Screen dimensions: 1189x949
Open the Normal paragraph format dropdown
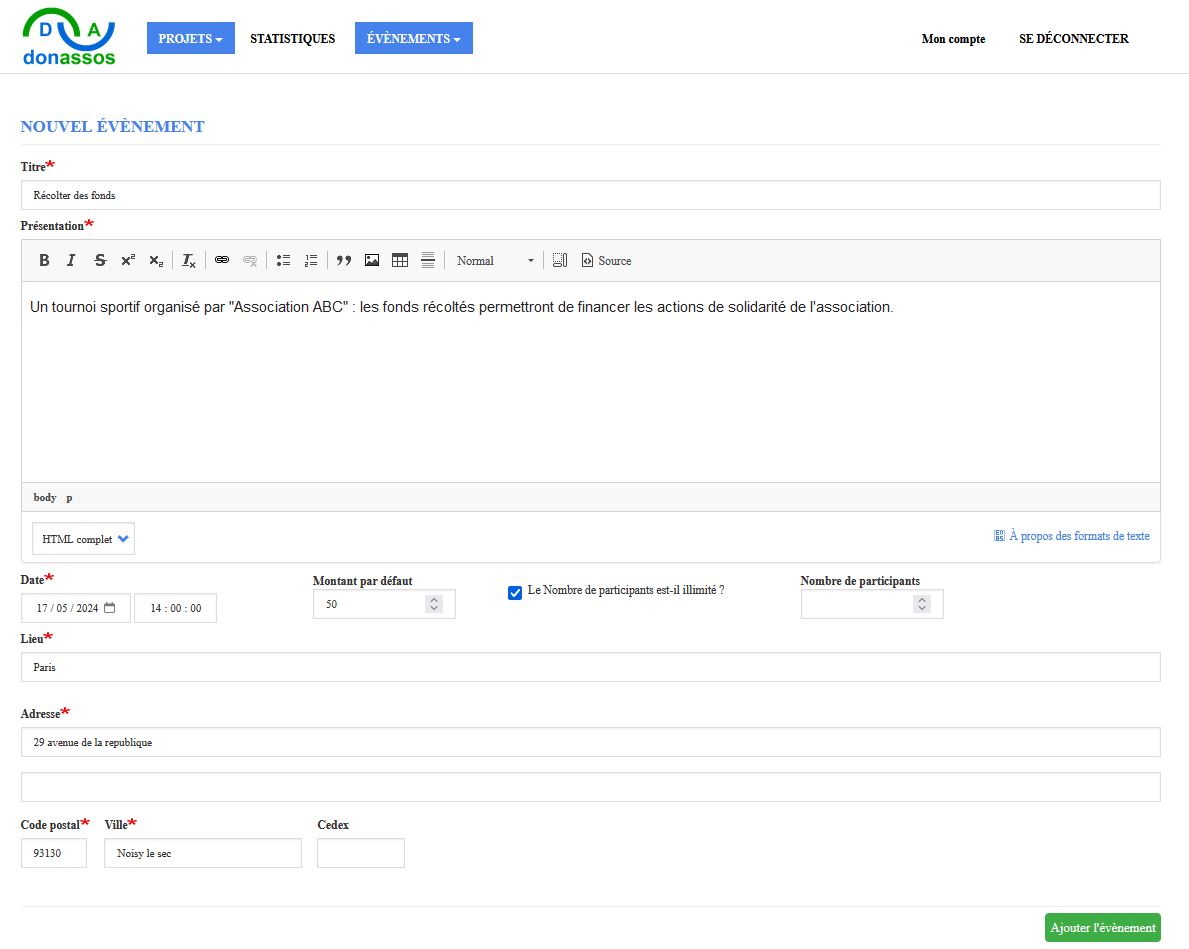point(495,261)
